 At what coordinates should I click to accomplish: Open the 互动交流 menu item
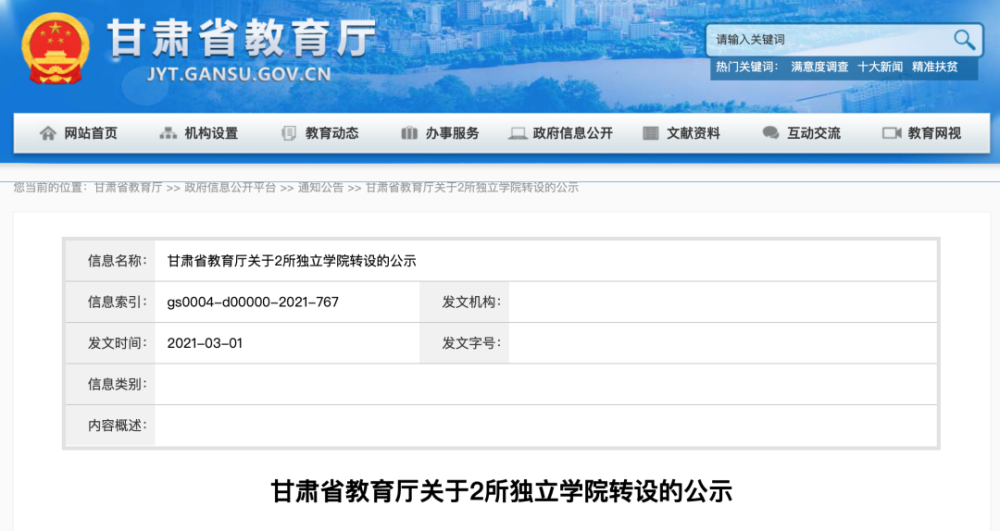(x=814, y=133)
